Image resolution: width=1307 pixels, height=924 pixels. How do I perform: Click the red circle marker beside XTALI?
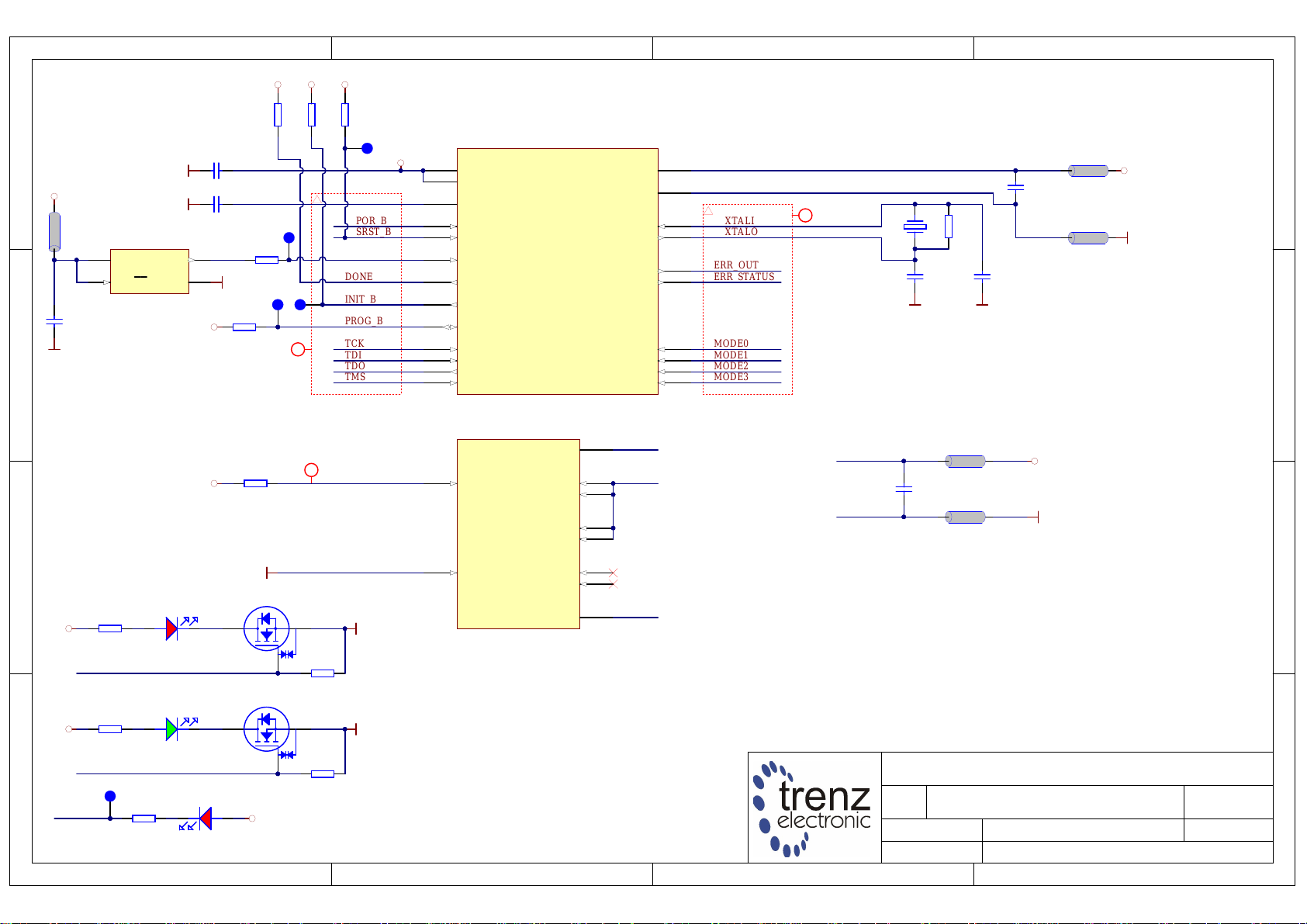pos(806,215)
